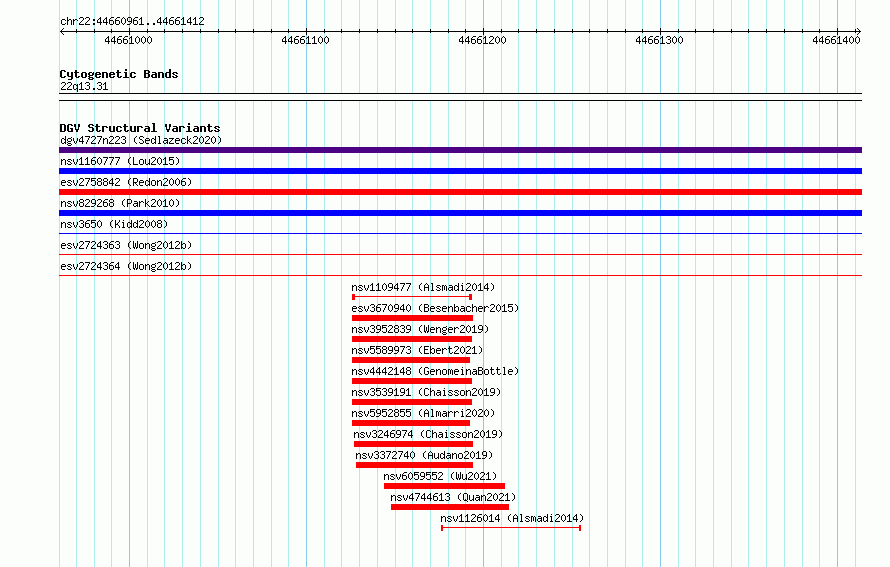Screen dimensions: 890x567
Task: Select the 22q13.31 band label
Action: (84, 86)
